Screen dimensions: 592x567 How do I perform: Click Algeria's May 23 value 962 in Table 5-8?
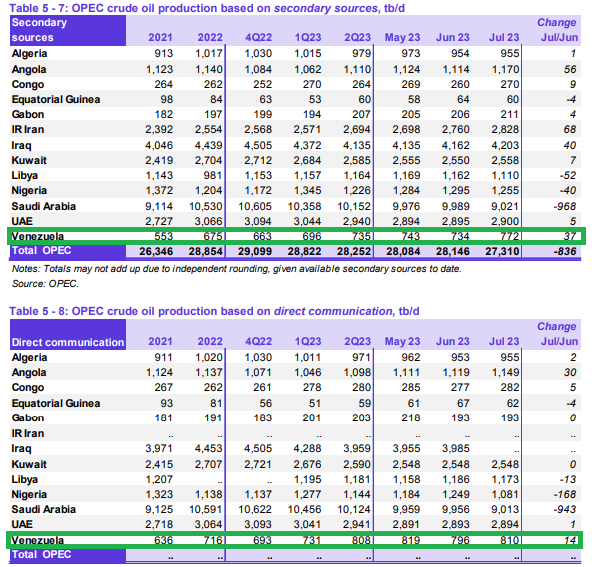pyautogui.click(x=411, y=357)
